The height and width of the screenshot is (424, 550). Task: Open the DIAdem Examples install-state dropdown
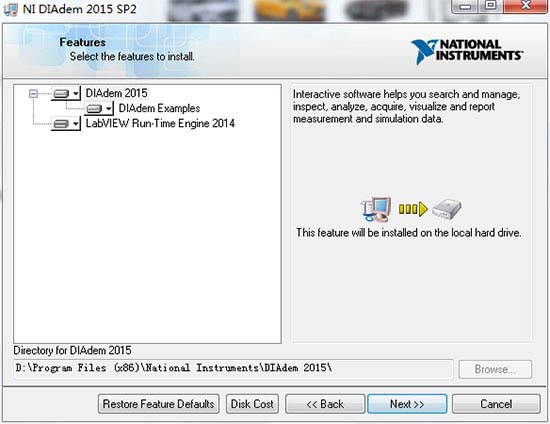tap(99, 109)
